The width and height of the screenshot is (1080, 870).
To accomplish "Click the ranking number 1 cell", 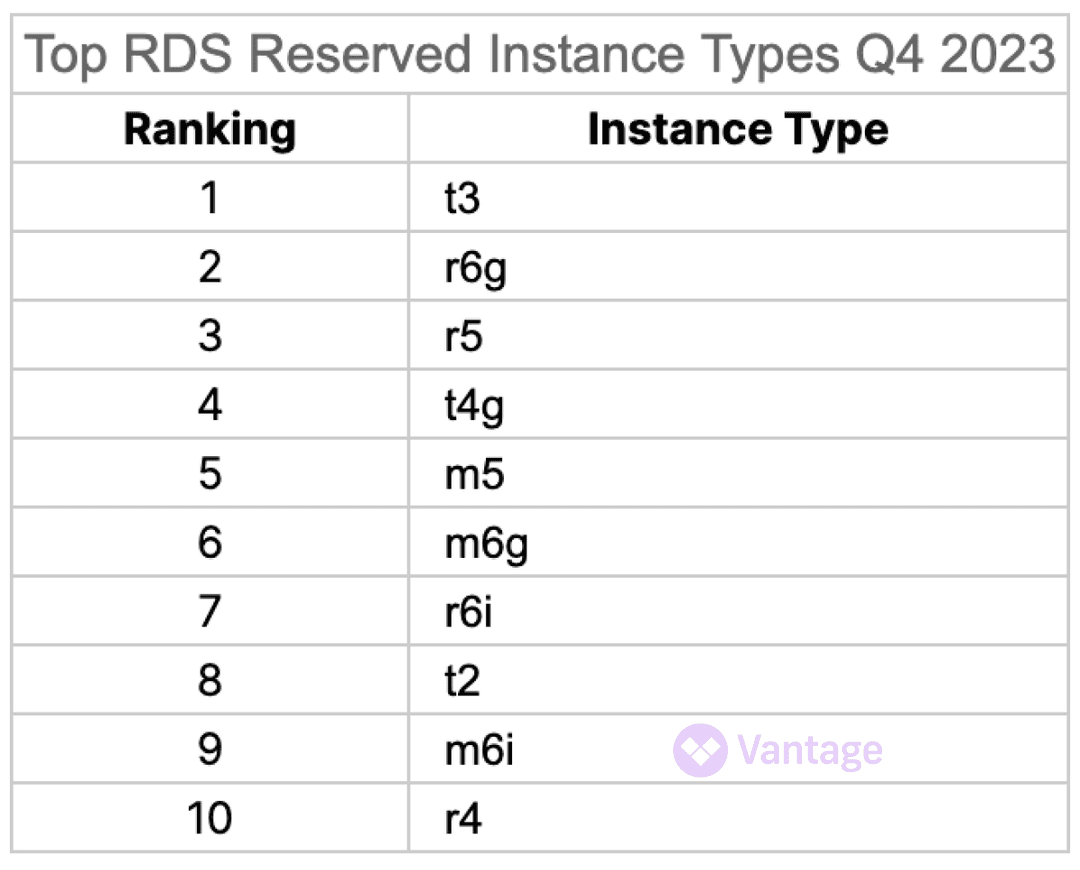I will tap(210, 199).
